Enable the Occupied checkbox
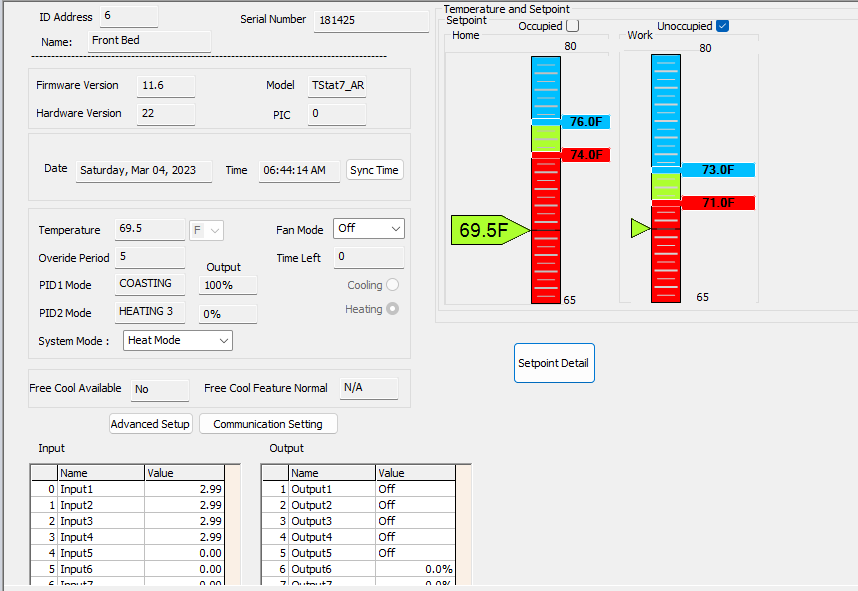This screenshot has height=591, width=858. pos(572,26)
